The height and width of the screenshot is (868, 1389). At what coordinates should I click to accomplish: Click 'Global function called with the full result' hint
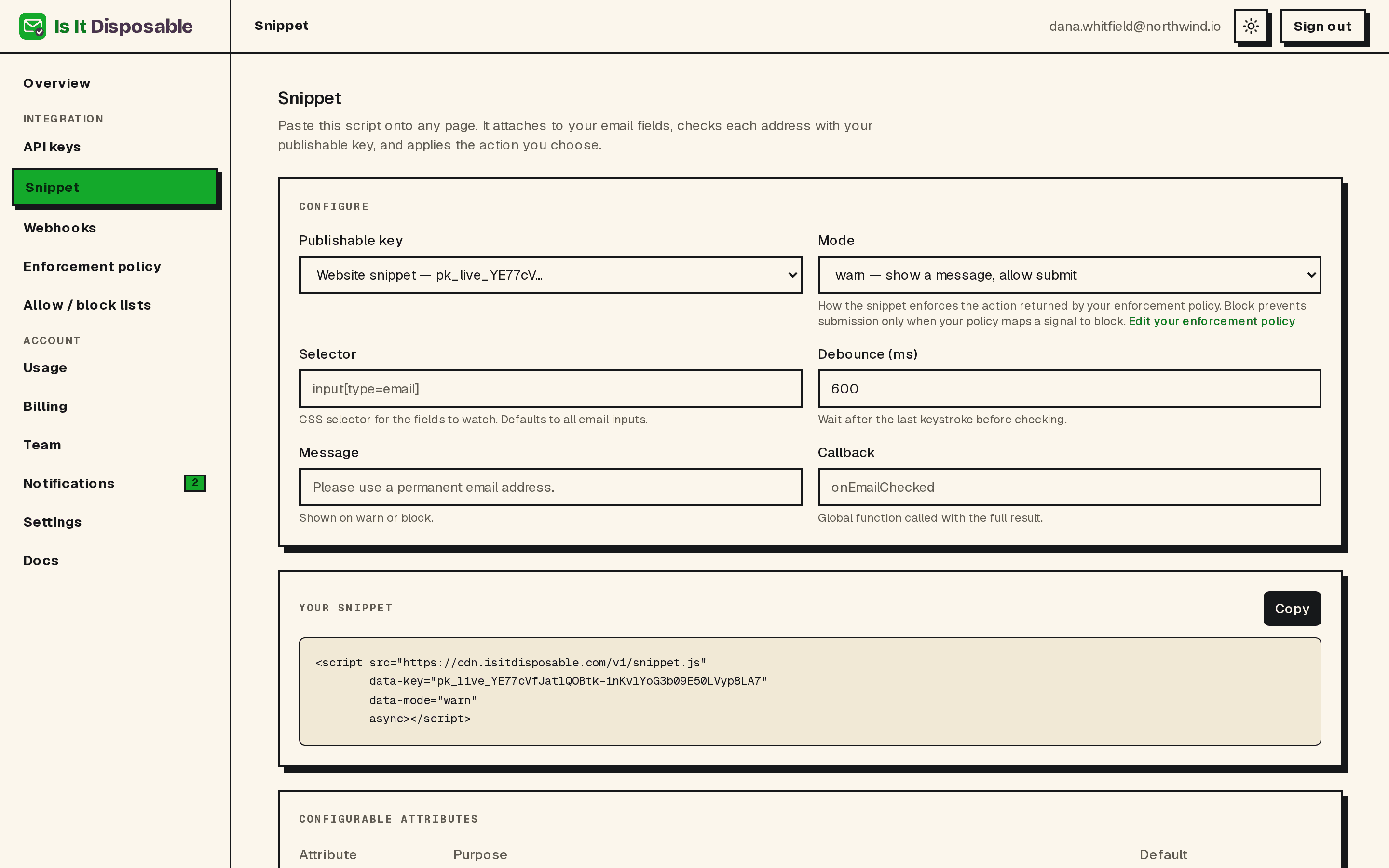coord(930,518)
